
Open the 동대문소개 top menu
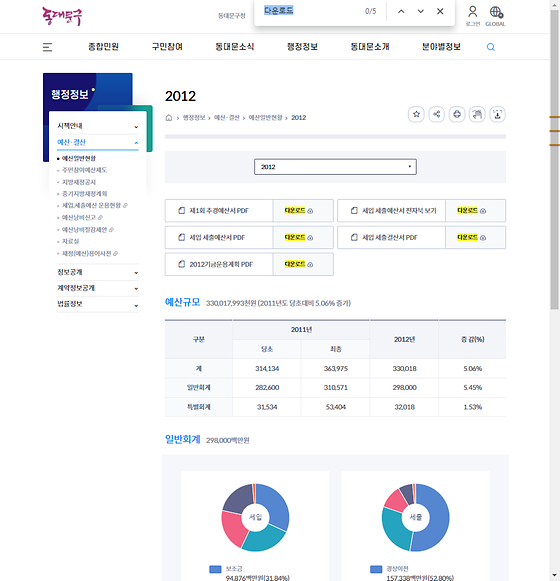[x=370, y=47]
